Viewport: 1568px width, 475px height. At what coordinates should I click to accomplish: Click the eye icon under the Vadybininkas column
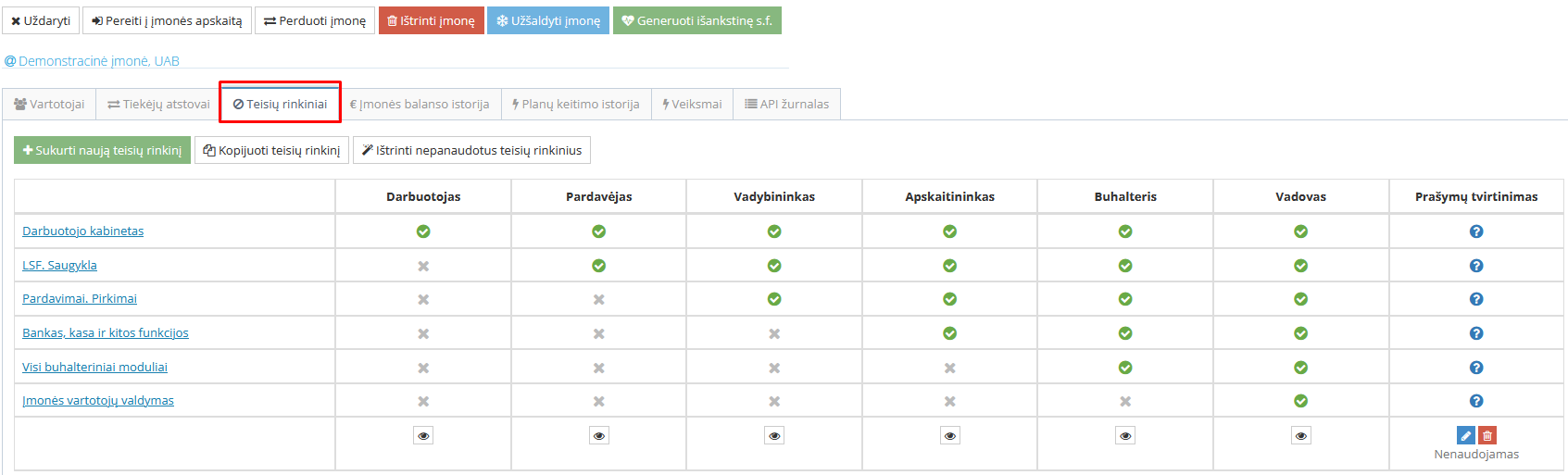(774, 435)
